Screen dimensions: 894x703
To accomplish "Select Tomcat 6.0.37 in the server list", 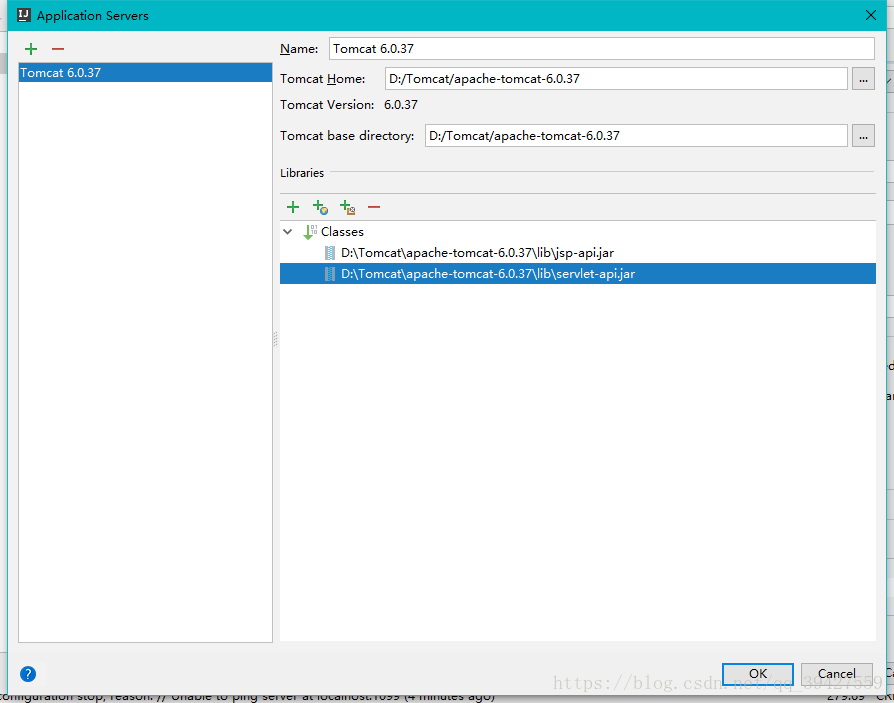I will (x=145, y=72).
